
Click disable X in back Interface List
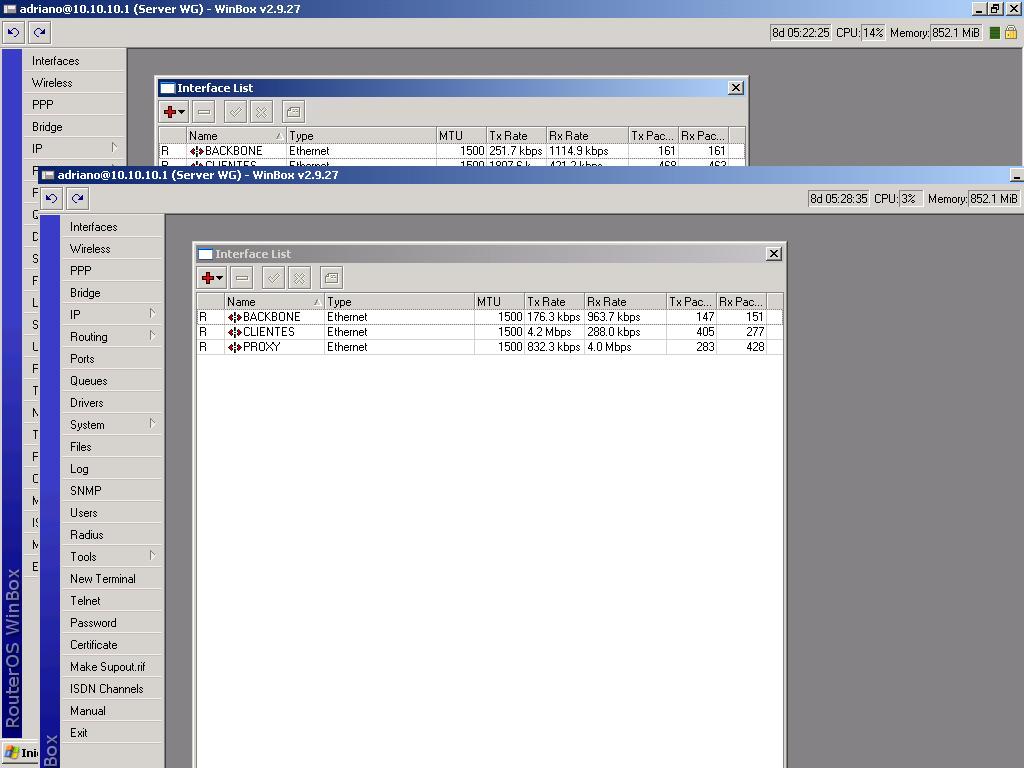tap(261, 112)
